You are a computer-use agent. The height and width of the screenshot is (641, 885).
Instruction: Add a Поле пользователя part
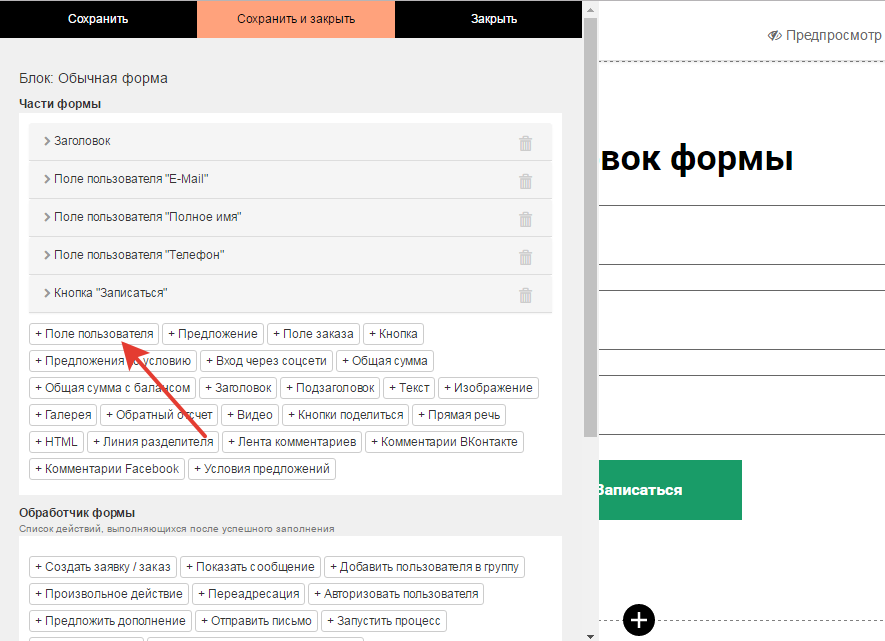(x=94, y=334)
